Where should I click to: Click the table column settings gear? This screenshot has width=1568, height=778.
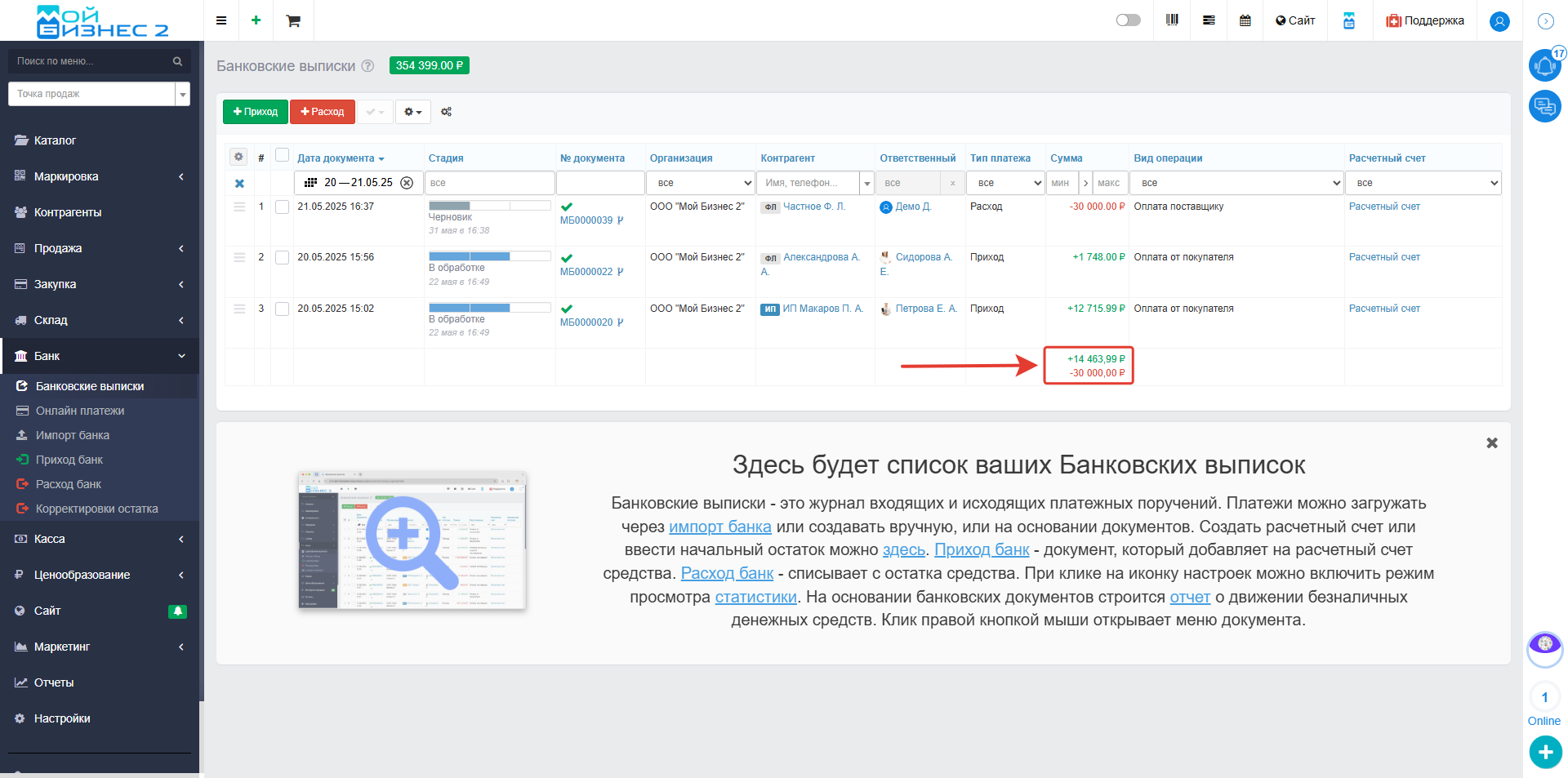238,157
